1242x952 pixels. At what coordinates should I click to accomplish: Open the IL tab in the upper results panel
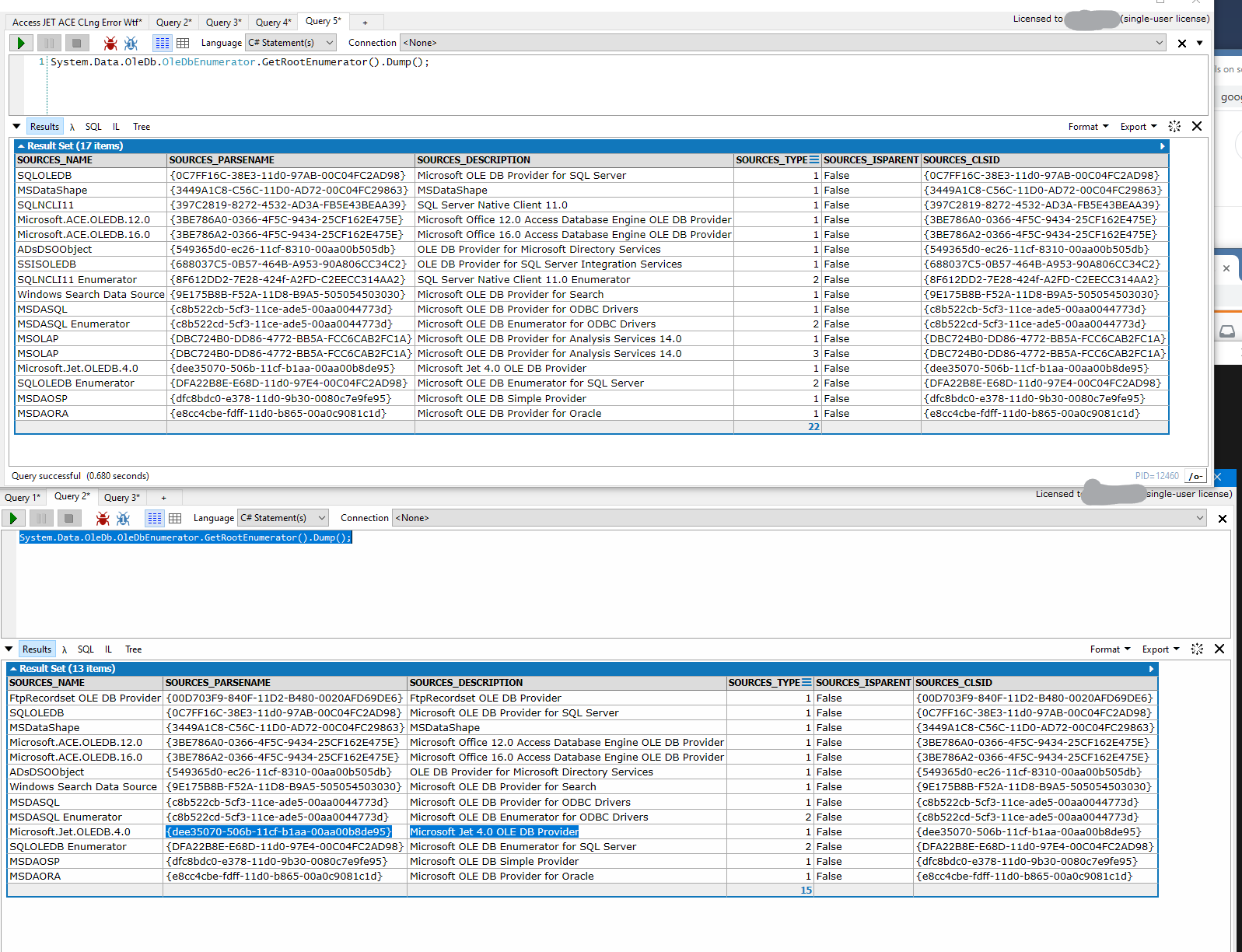point(116,127)
